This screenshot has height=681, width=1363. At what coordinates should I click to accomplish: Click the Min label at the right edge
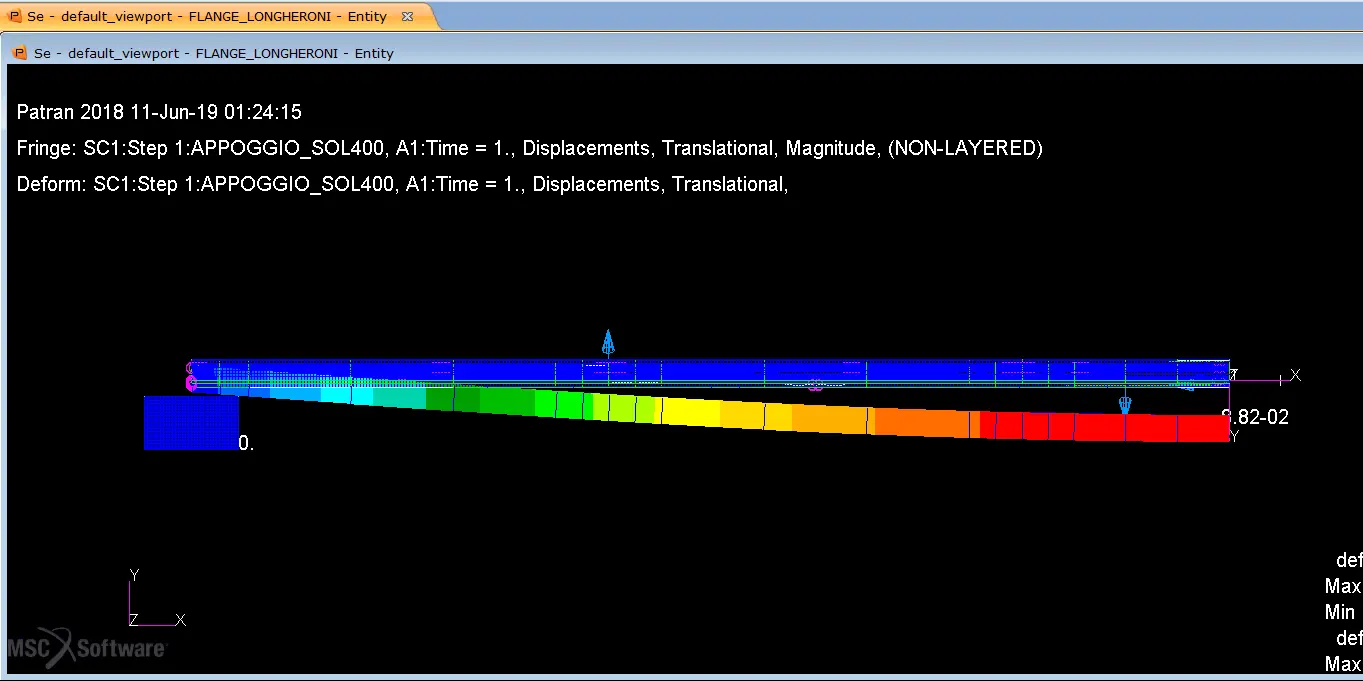[x=1340, y=612]
